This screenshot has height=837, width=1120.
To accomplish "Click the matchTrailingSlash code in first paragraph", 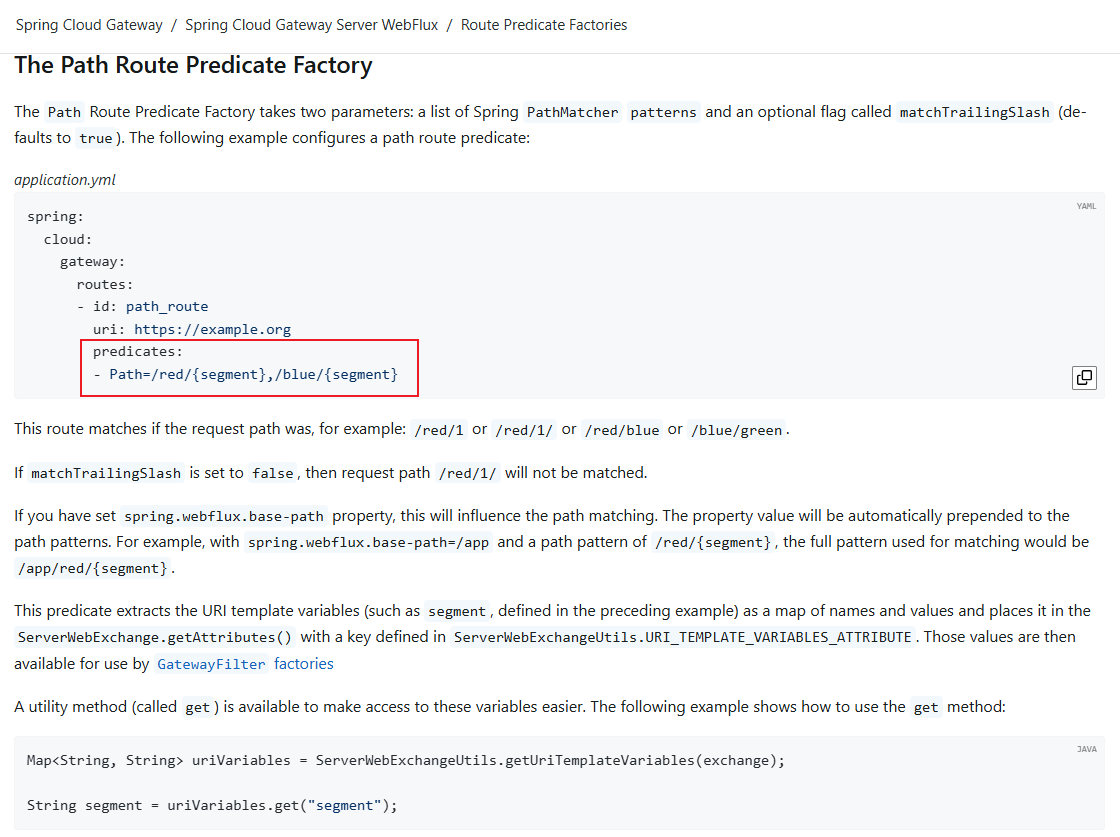I will pos(974,112).
